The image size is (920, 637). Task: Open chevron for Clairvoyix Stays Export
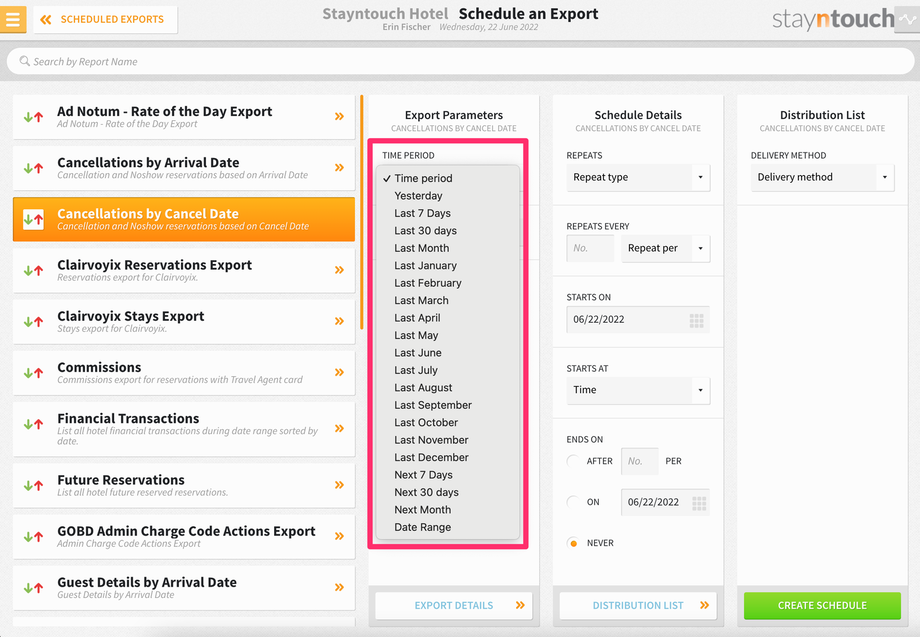click(x=339, y=321)
